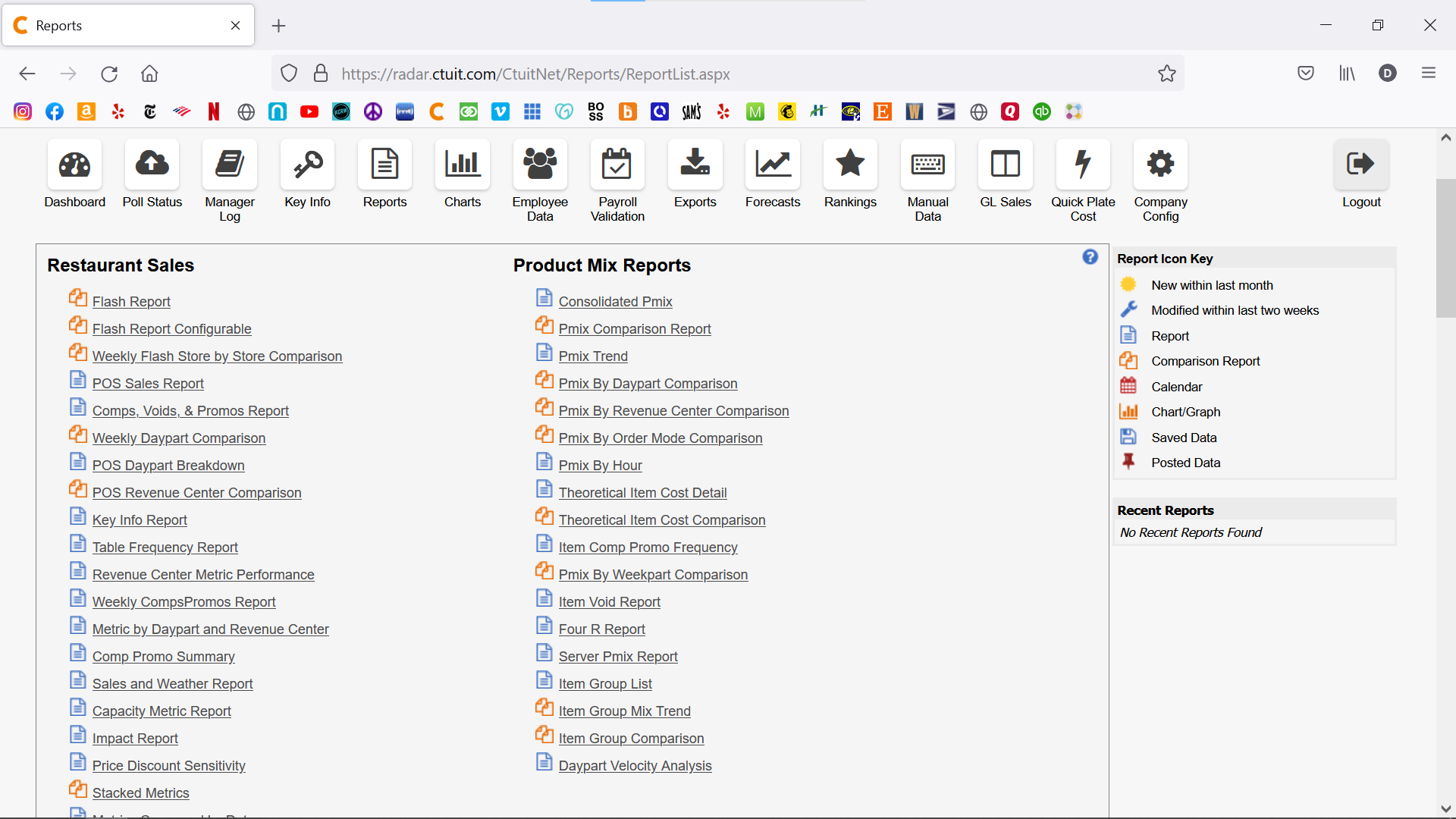Go to Employee Data people icon
Image resolution: width=1456 pixels, height=819 pixels.
pyautogui.click(x=540, y=164)
